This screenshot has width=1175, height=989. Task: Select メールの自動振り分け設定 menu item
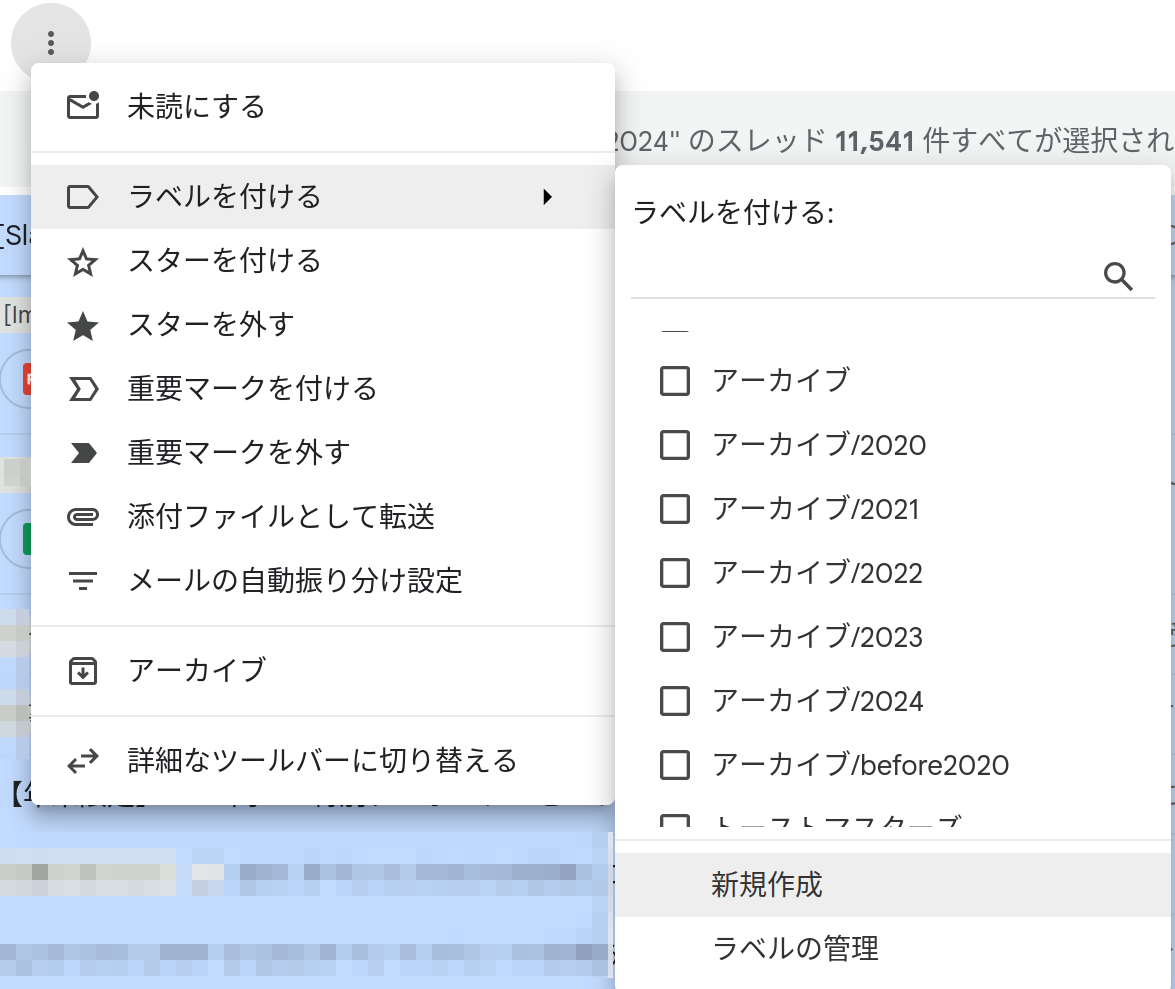(295, 580)
